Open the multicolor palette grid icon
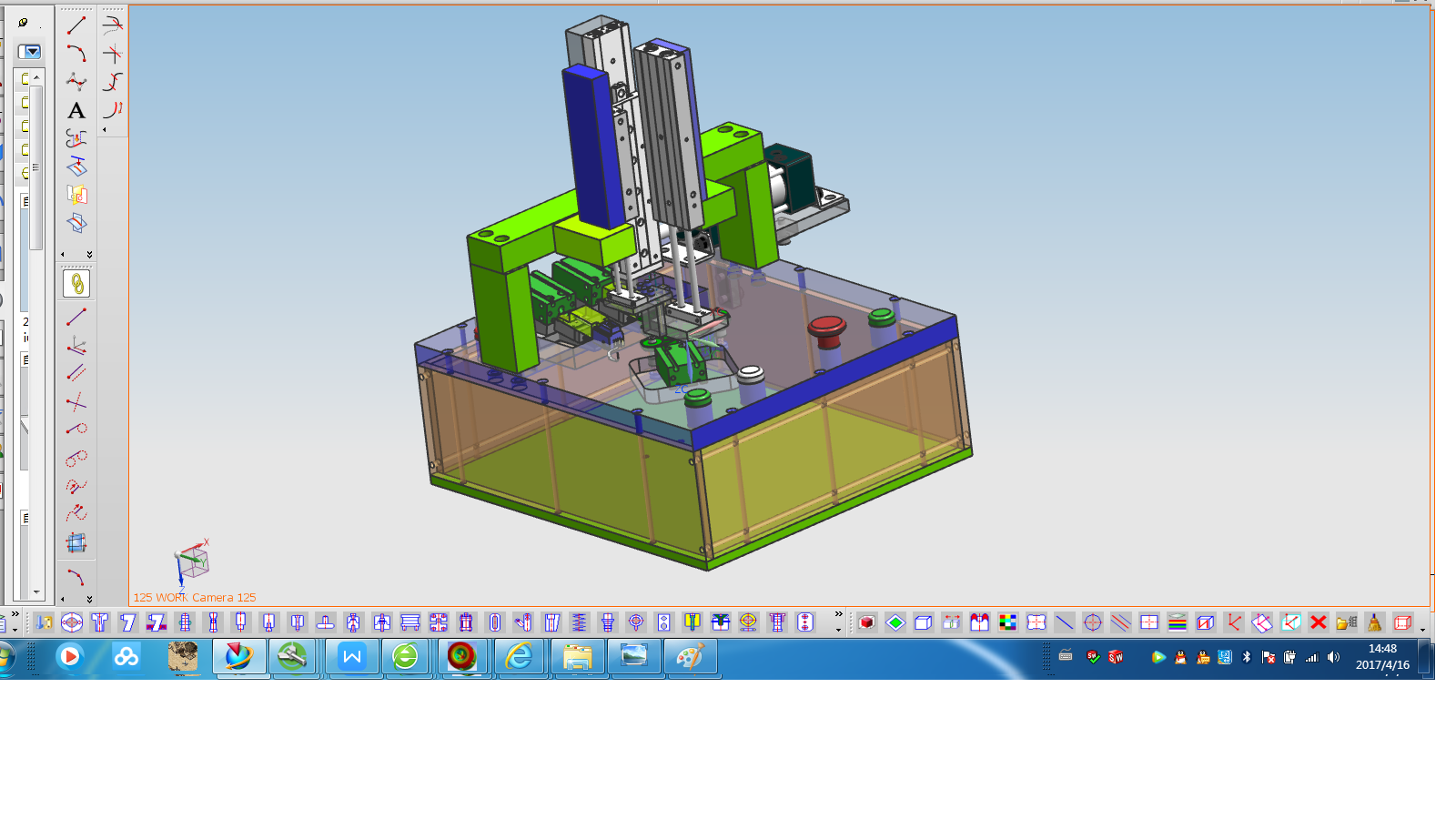1456x819 pixels. 1007,622
